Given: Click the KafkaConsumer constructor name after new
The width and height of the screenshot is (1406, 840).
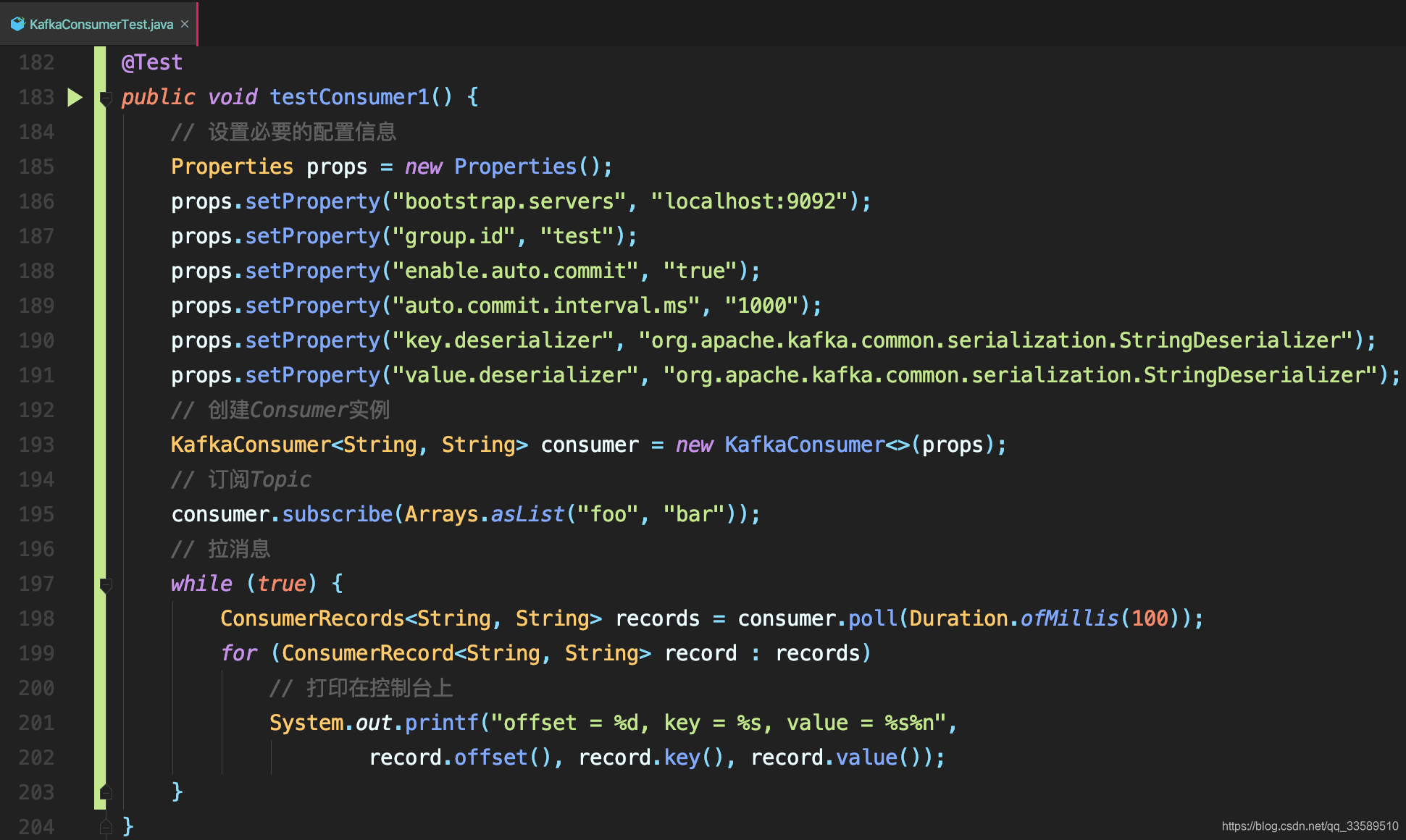Looking at the screenshot, I should point(804,445).
